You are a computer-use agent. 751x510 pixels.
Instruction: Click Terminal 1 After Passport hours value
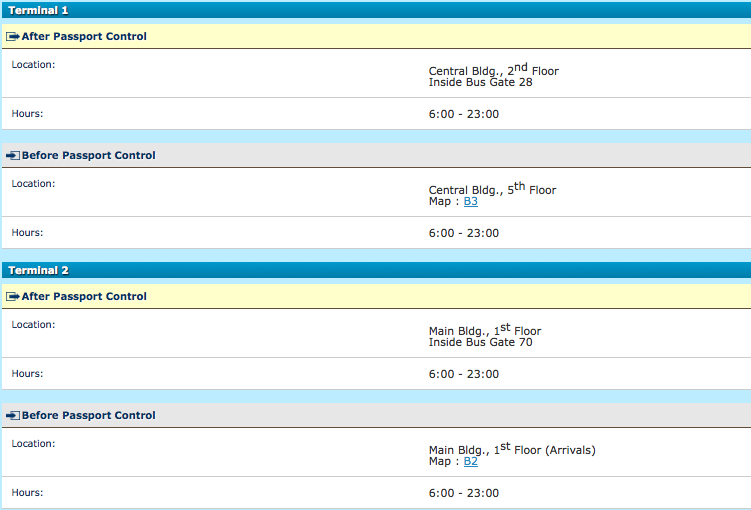coord(464,114)
